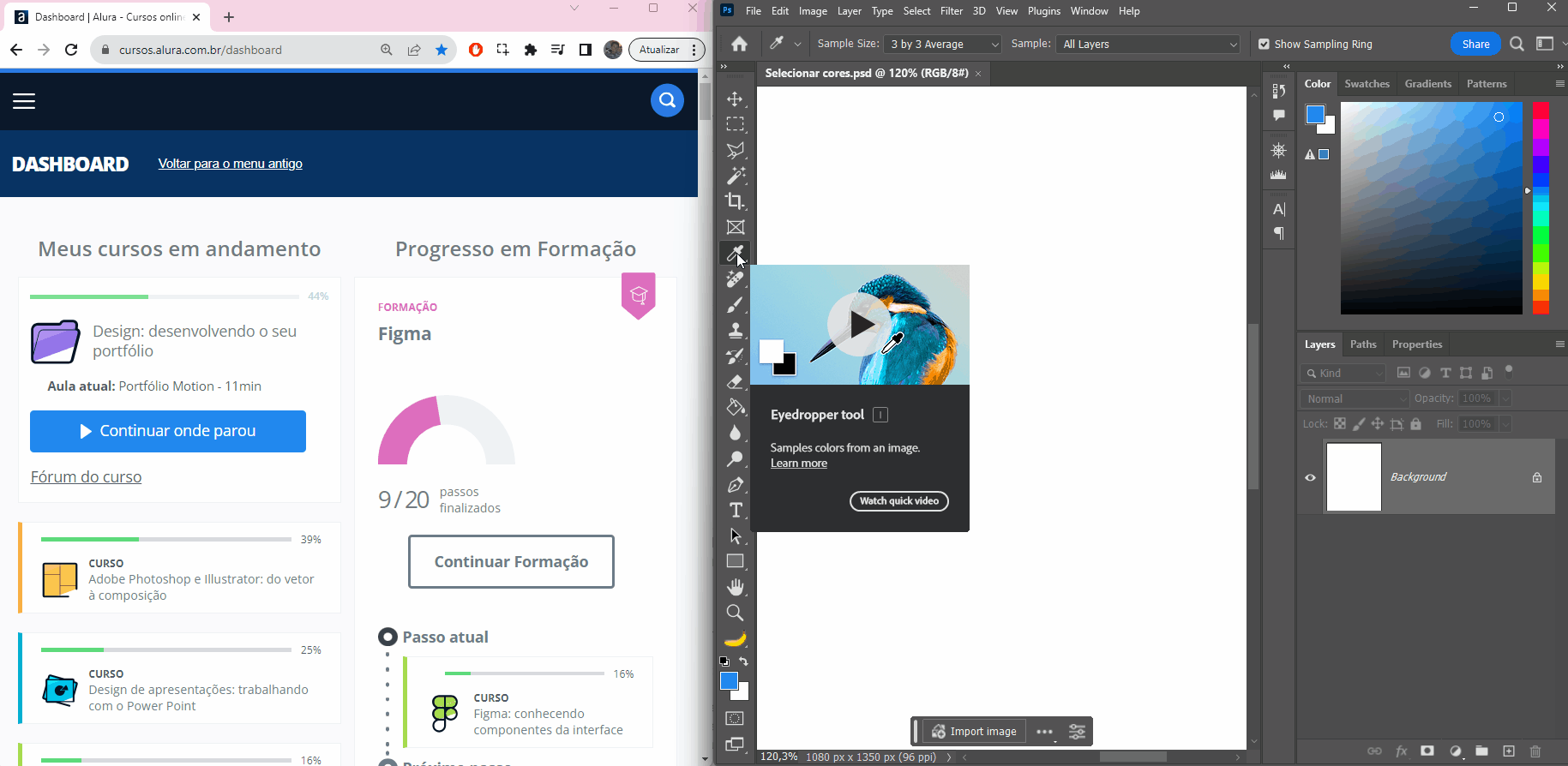Select the Path Selection tool

point(735,536)
